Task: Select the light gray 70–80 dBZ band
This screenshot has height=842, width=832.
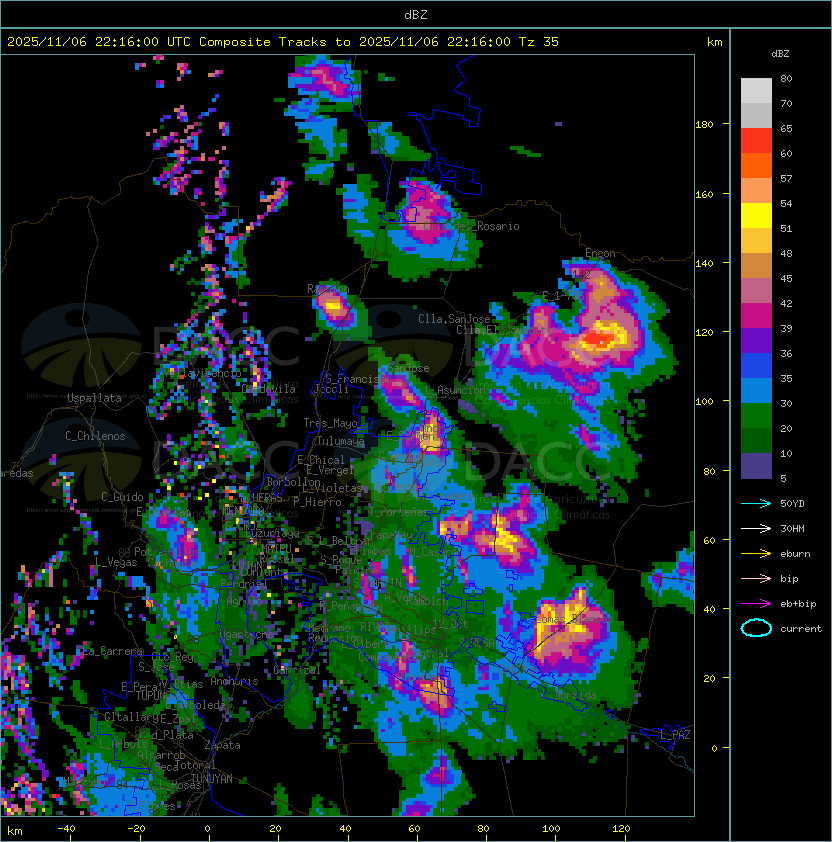Action: click(756, 91)
